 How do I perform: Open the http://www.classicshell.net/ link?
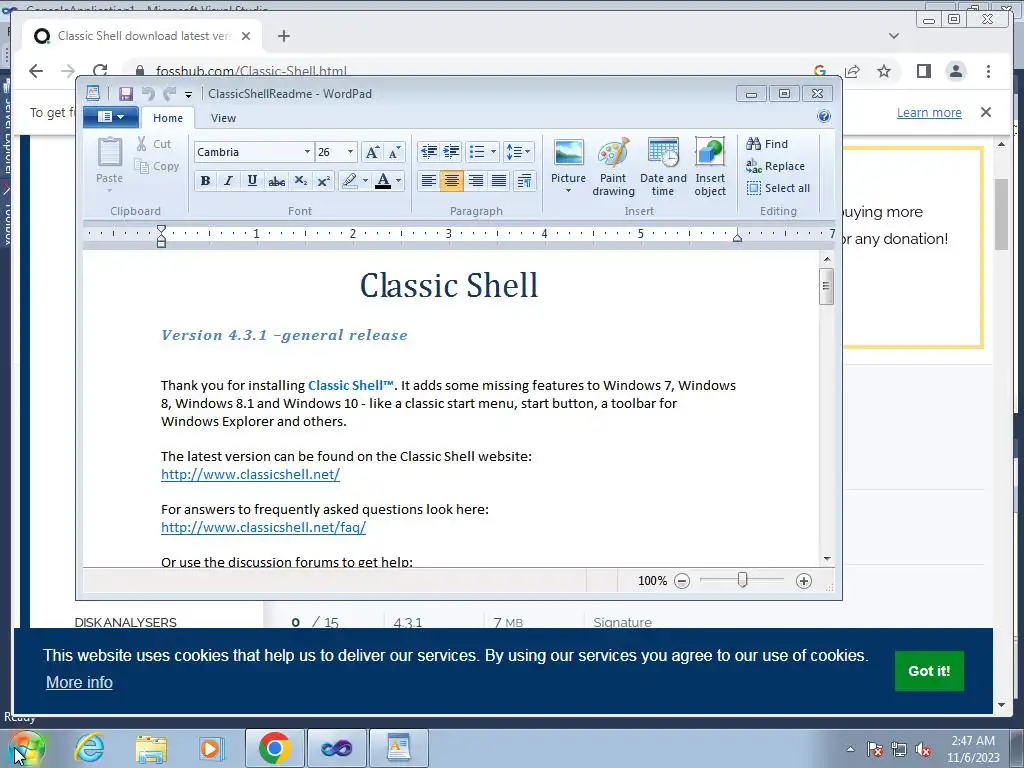250,474
